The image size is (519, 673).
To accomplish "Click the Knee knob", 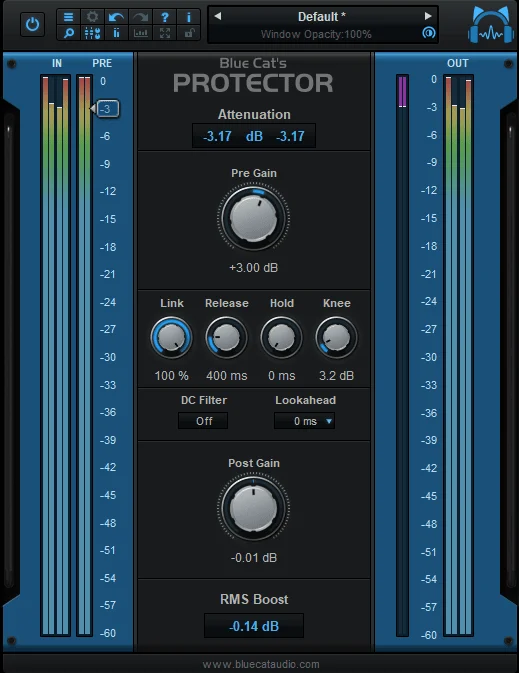I will click(336, 338).
